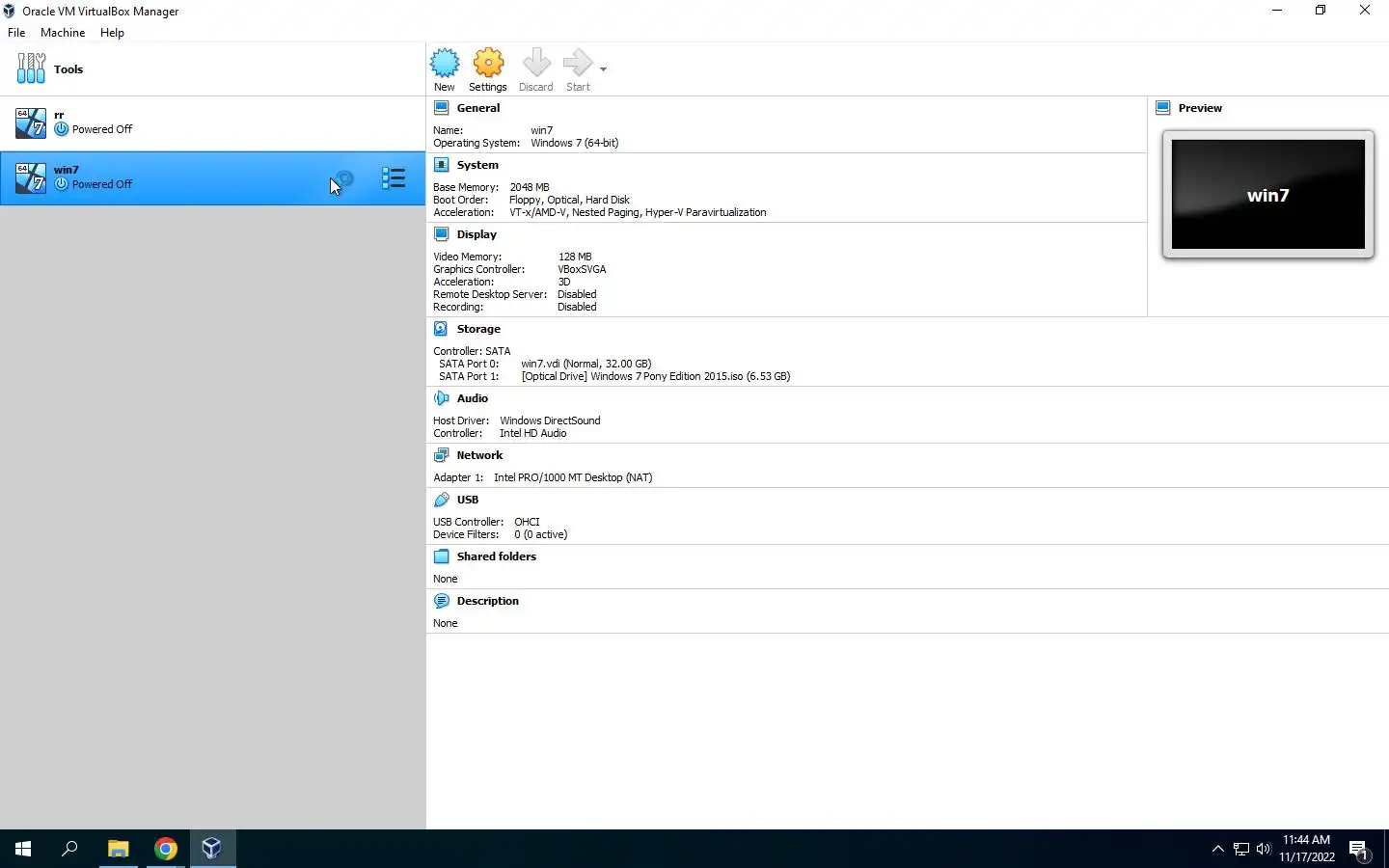Click the taskbar search magnifier icon

(69, 849)
